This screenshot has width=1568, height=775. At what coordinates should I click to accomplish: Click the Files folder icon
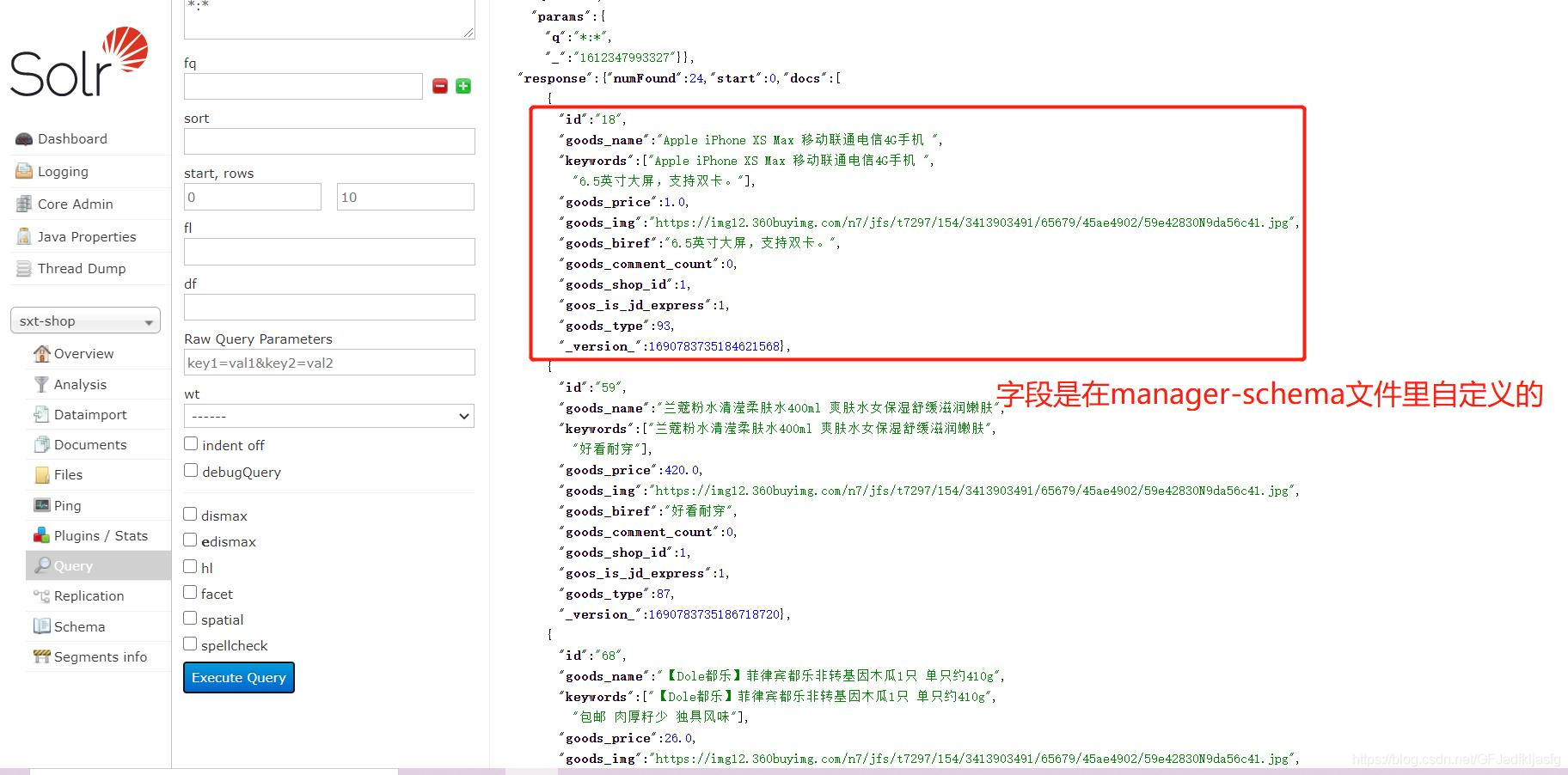pos(41,474)
